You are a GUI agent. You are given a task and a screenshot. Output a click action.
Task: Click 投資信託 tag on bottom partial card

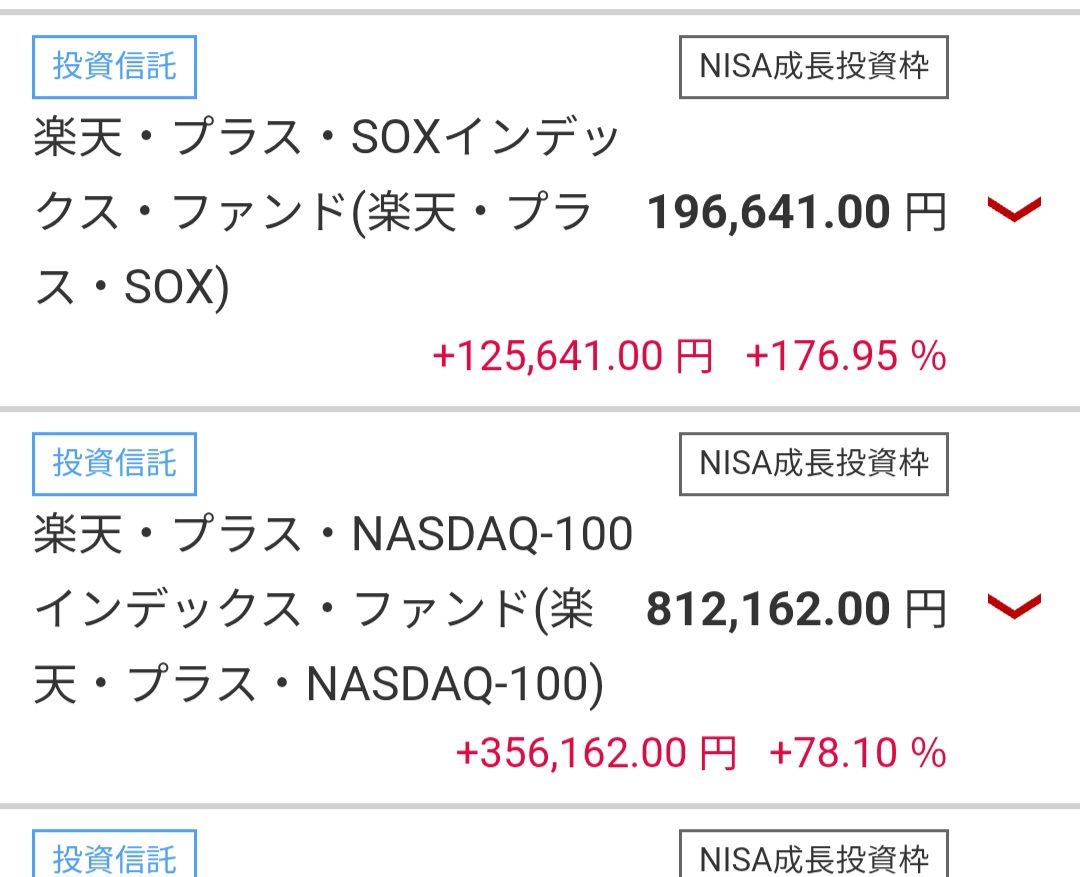(114, 854)
